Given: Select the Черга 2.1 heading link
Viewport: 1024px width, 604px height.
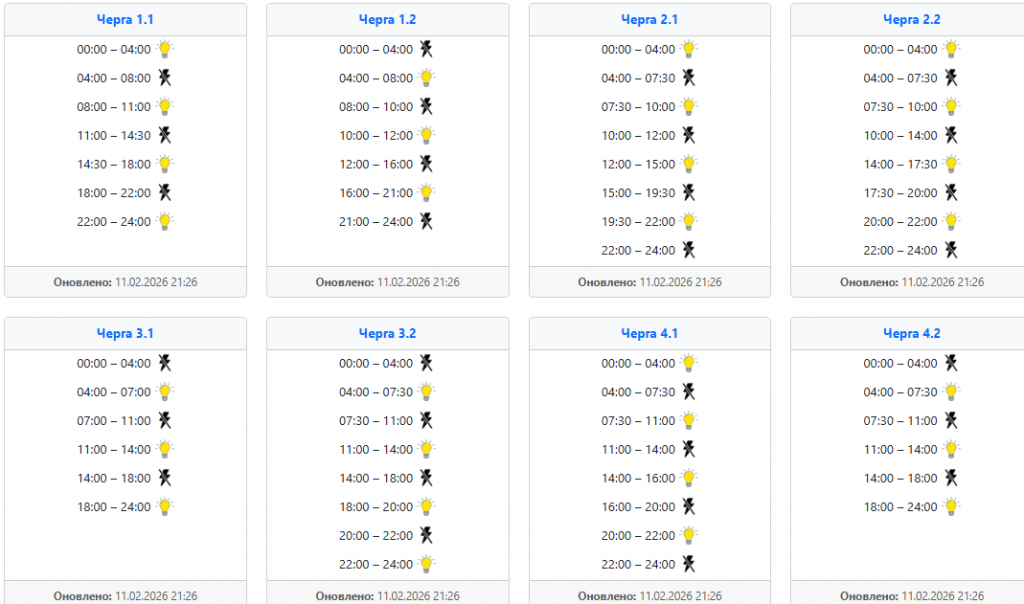Looking at the screenshot, I should (649, 20).
